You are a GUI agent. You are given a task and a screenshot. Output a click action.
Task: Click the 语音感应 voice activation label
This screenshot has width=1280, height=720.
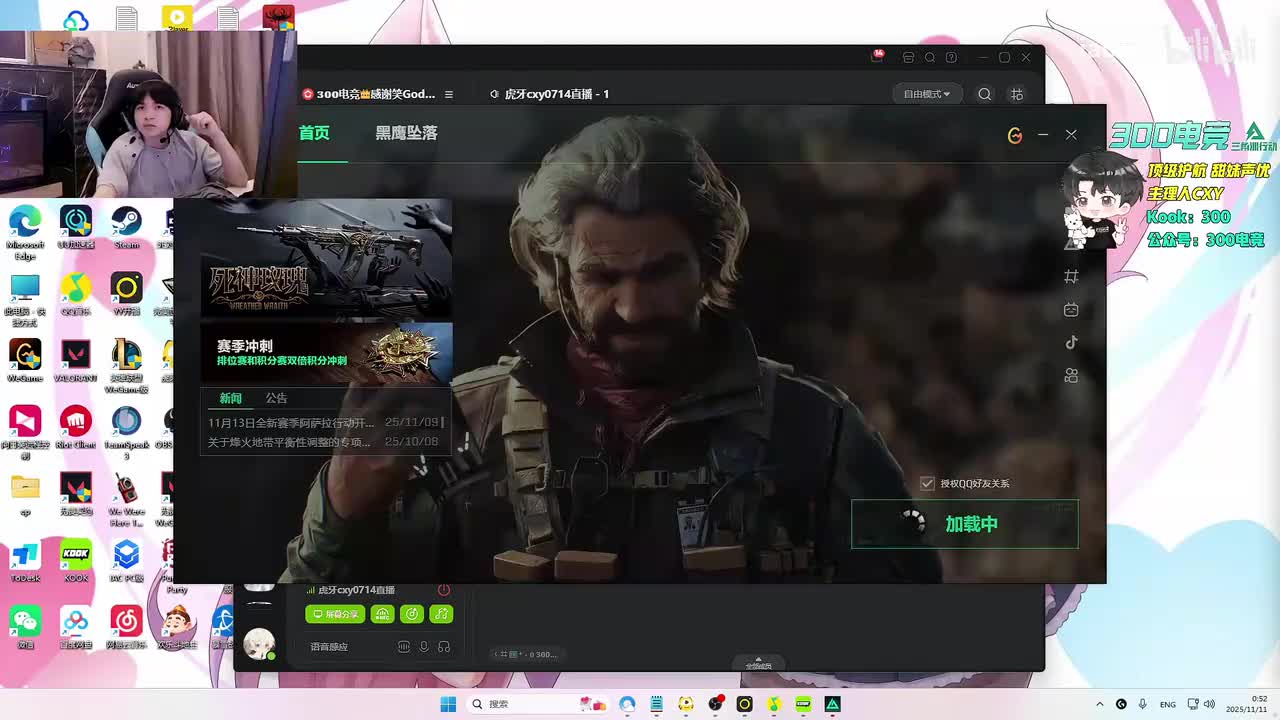329,647
